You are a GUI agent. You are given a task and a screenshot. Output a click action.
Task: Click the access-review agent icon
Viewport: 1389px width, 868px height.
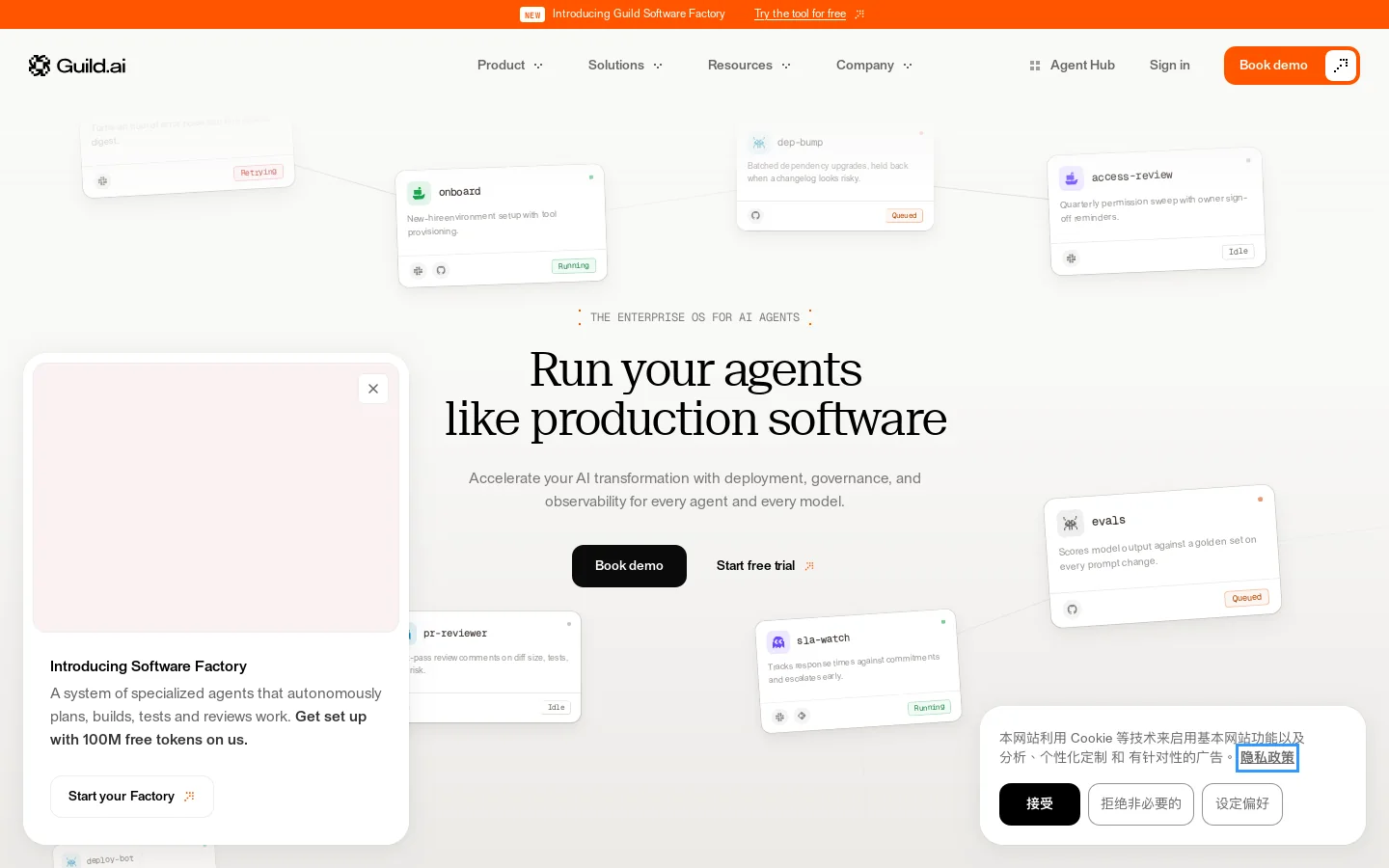(x=1071, y=178)
